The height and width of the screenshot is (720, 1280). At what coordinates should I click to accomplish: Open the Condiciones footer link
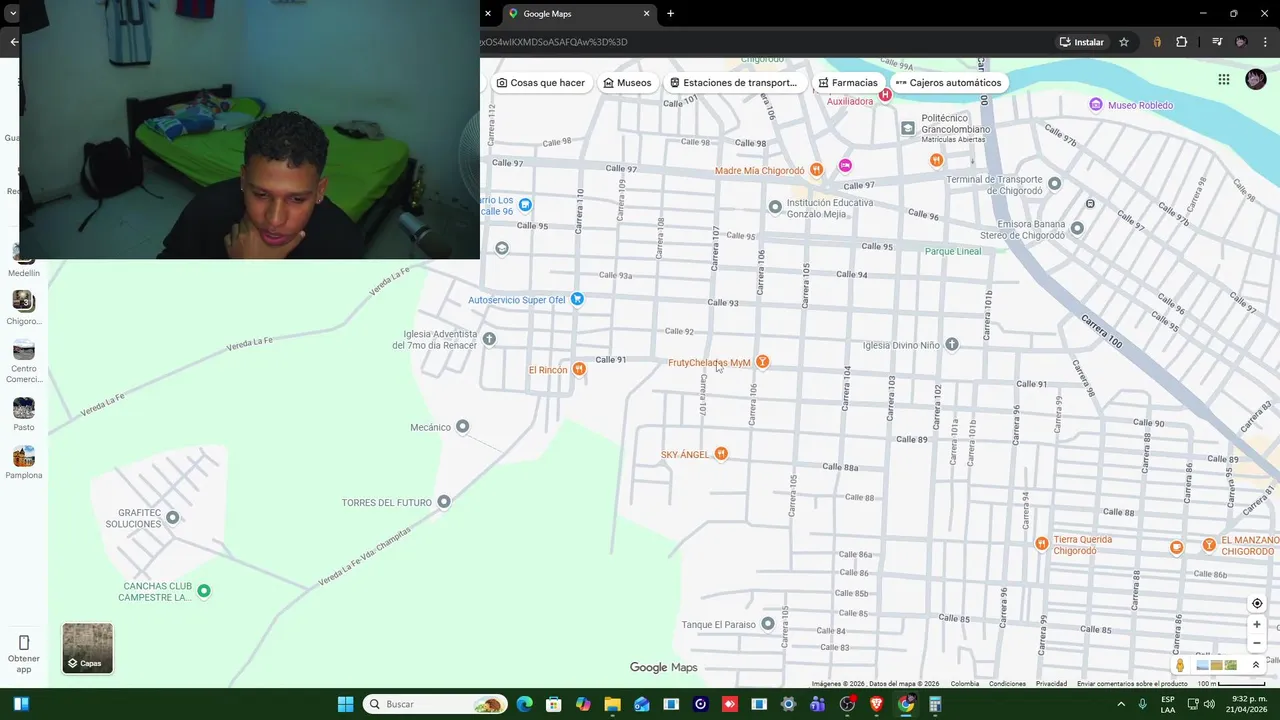point(1007,684)
